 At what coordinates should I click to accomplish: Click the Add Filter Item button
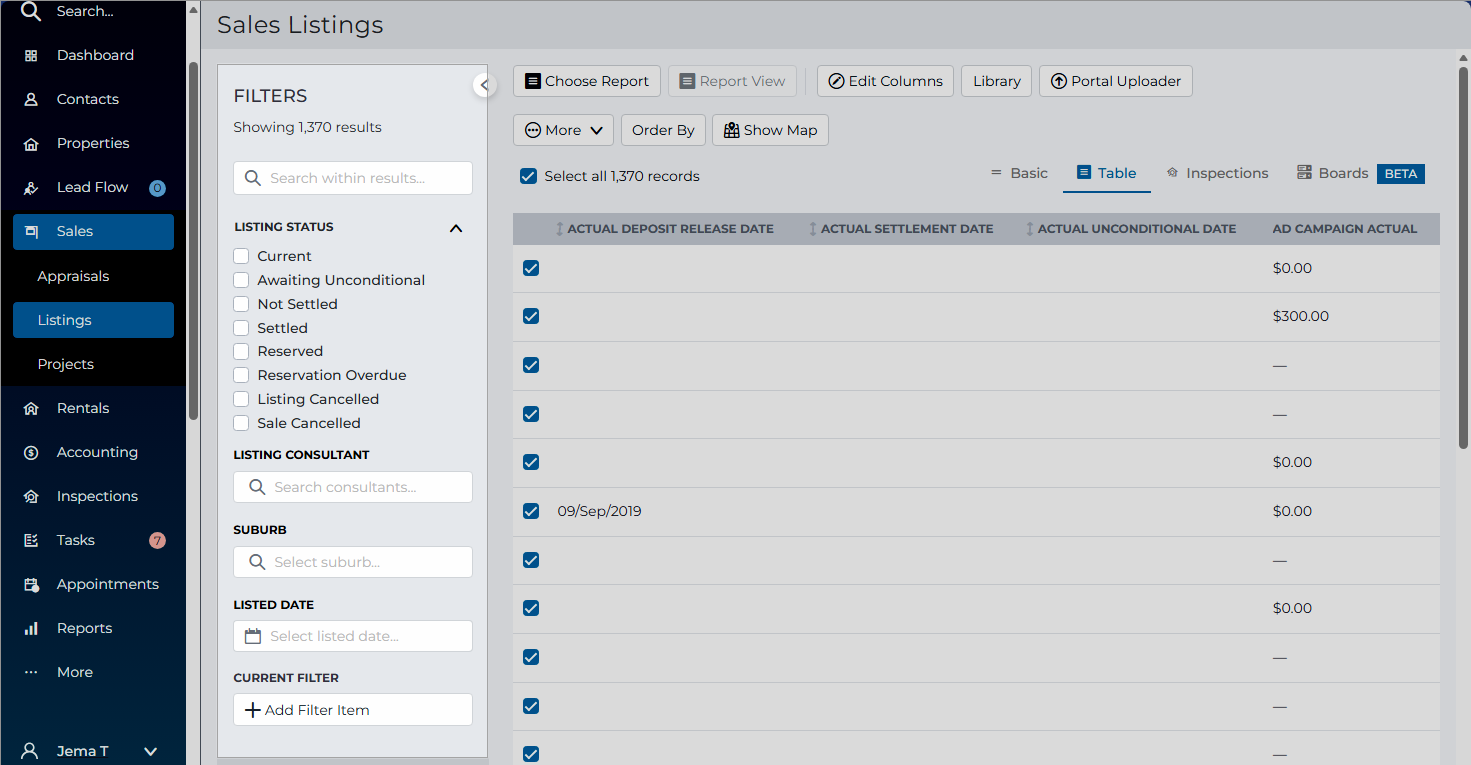[353, 710]
